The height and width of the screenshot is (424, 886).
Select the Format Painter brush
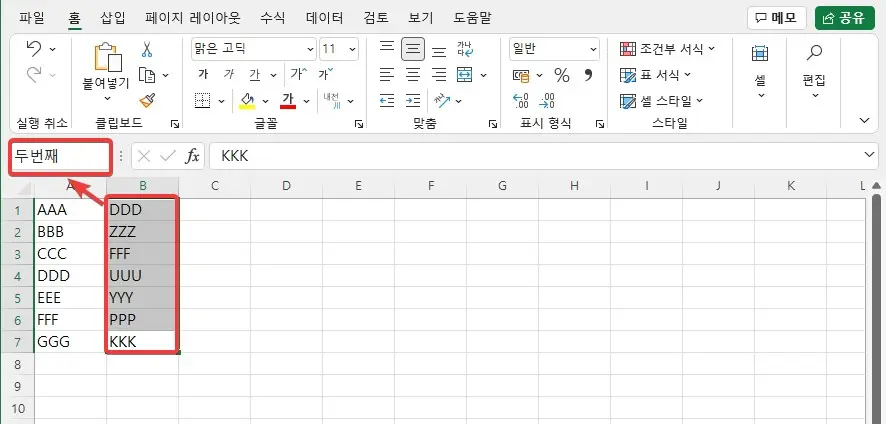[147, 101]
